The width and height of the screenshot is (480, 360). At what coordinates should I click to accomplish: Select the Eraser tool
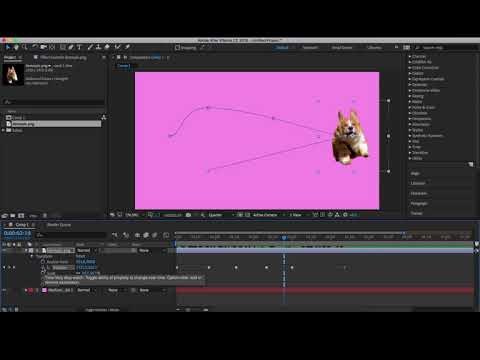point(107,47)
